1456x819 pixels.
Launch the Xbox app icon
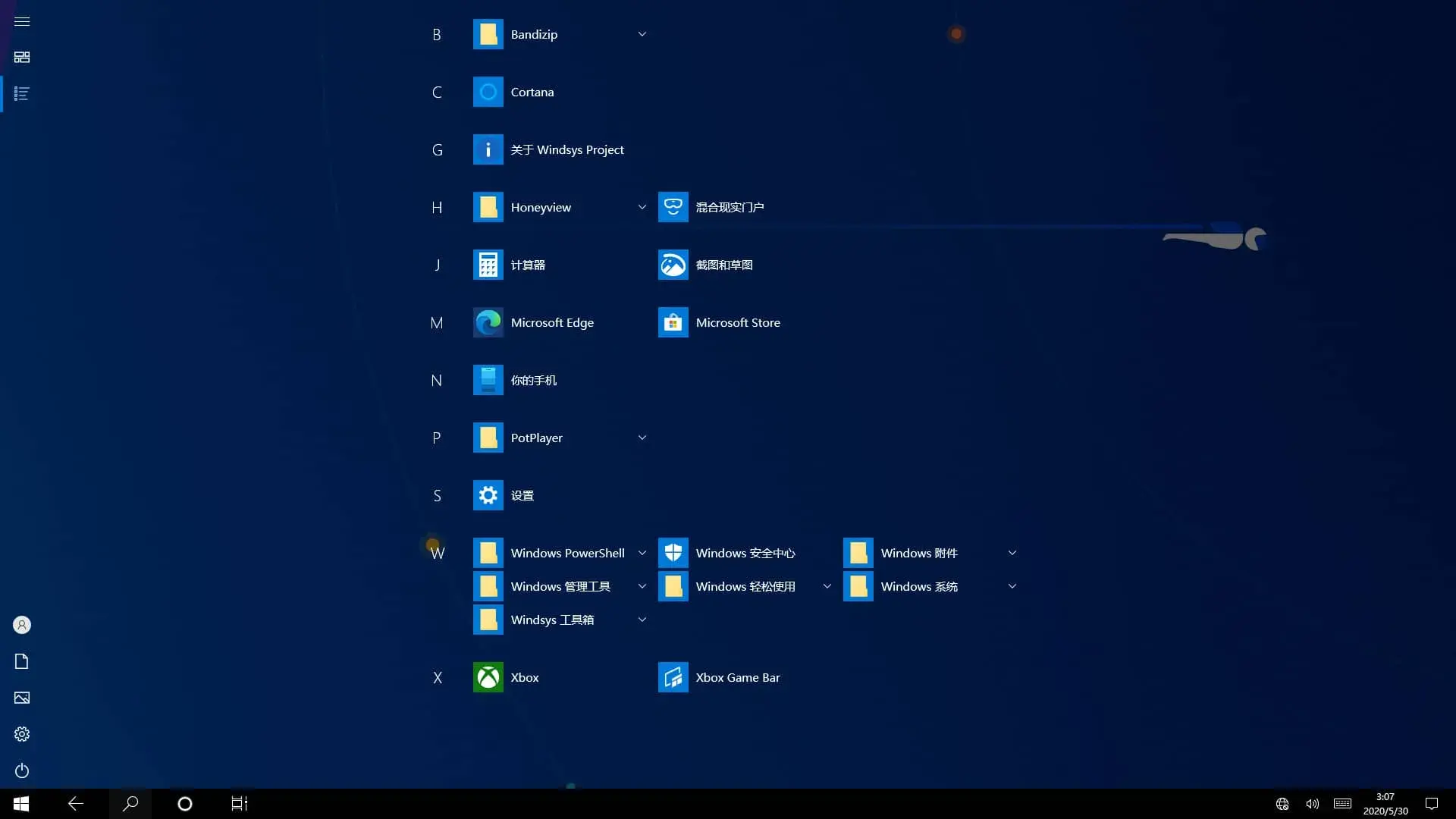488,677
